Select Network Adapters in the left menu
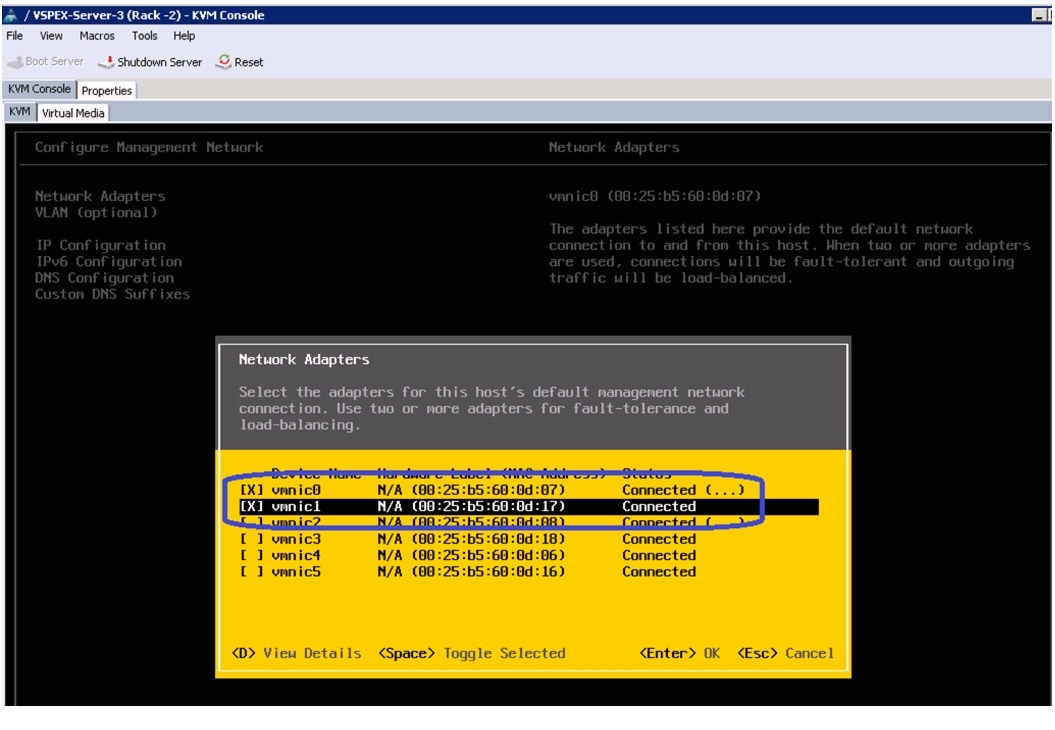1055x730 pixels. tap(100, 196)
